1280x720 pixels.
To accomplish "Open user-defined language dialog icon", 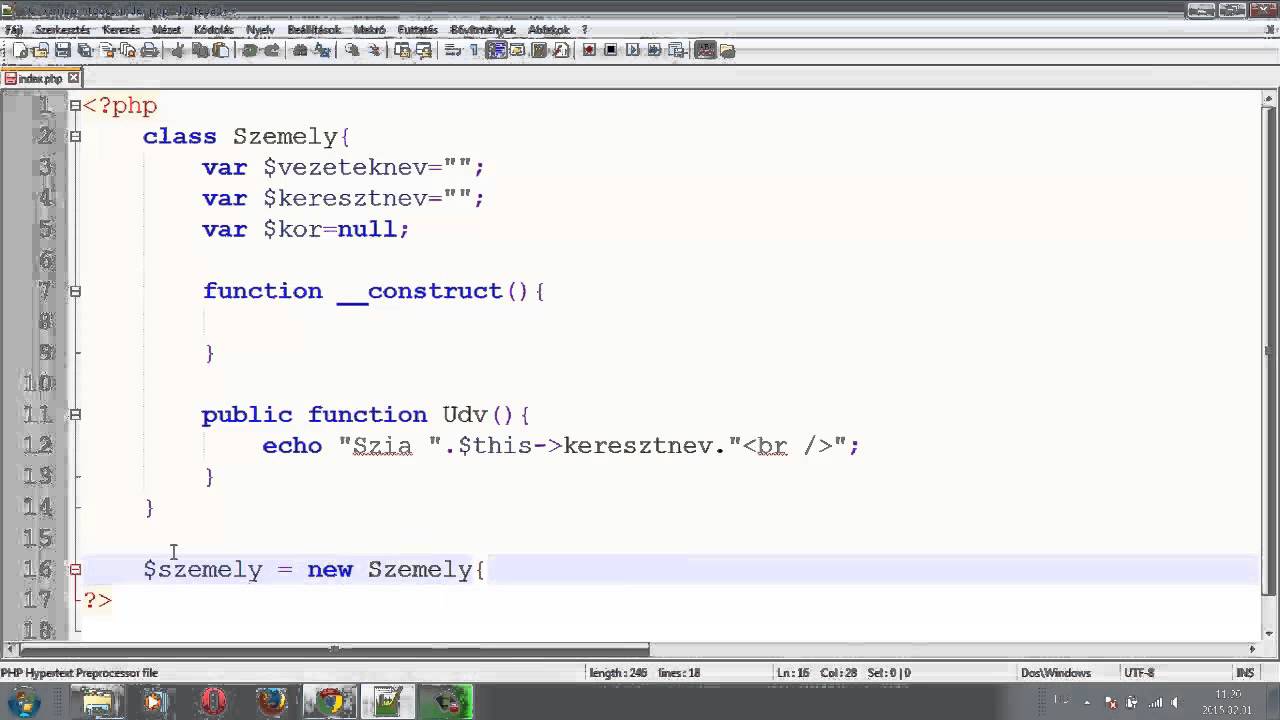I will tap(517, 50).
